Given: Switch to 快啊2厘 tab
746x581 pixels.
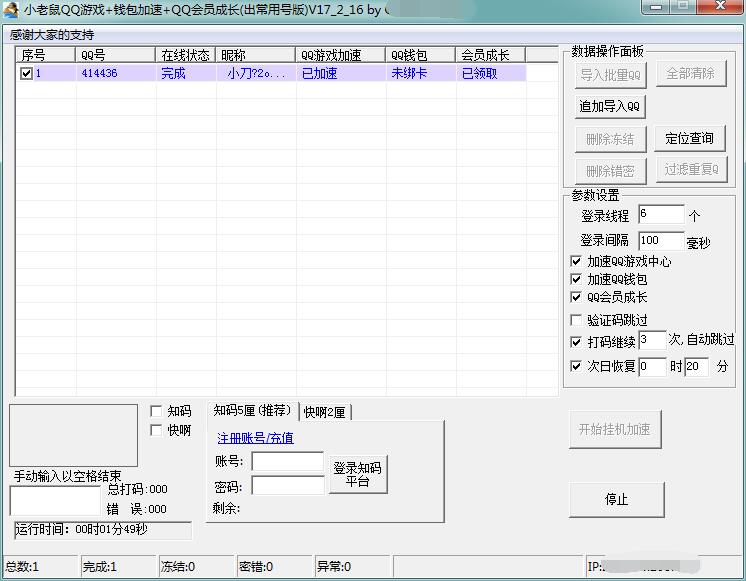Looking at the screenshot, I should pyautogui.click(x=325, y=412).
